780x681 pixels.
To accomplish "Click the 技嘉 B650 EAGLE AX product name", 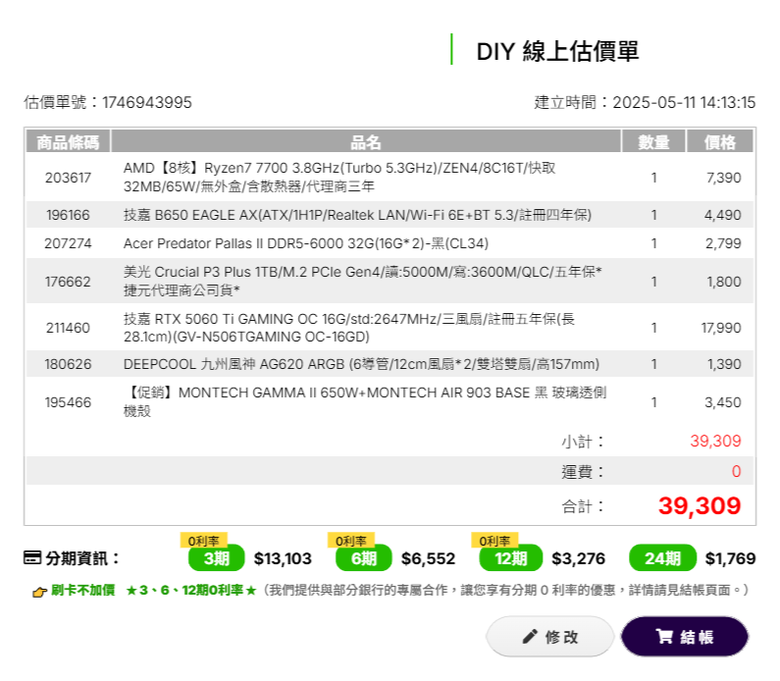I will [x=357, y=215].
